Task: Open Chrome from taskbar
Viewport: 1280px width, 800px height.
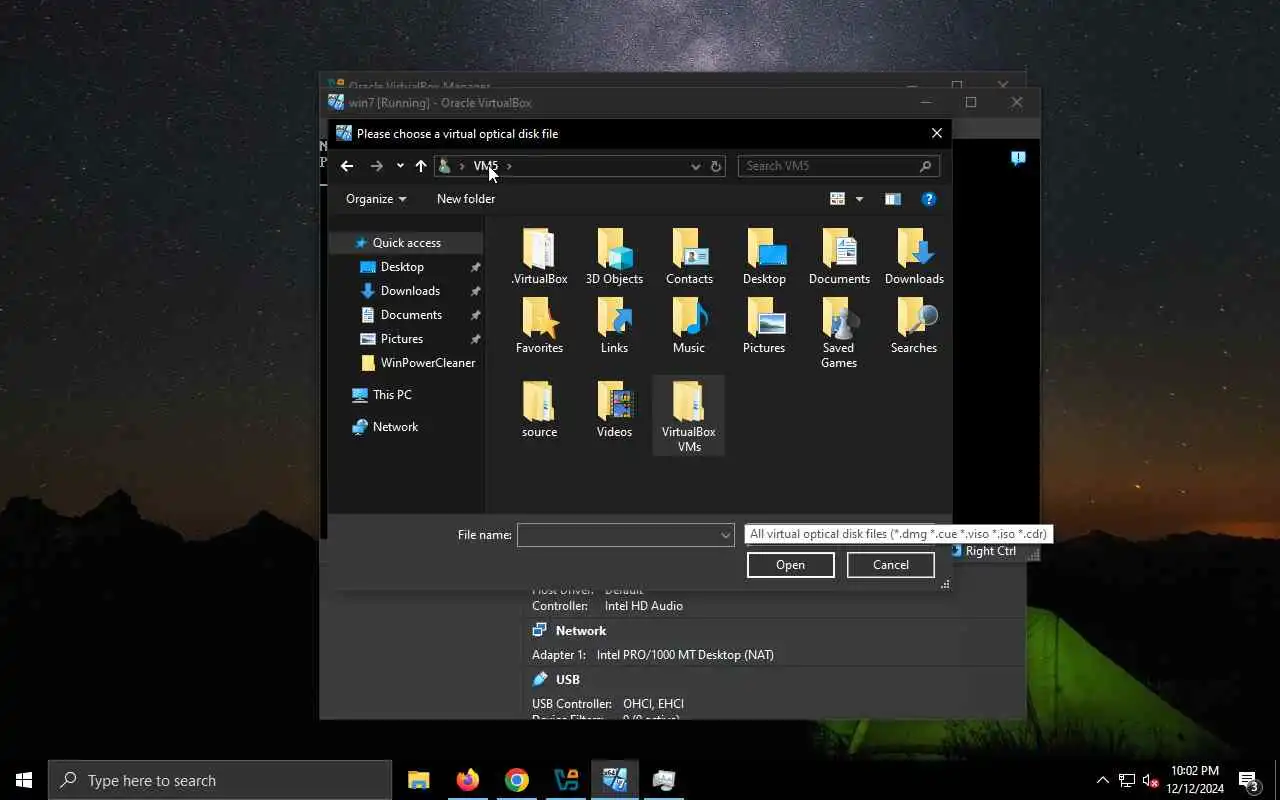Action: click(517, 780)
